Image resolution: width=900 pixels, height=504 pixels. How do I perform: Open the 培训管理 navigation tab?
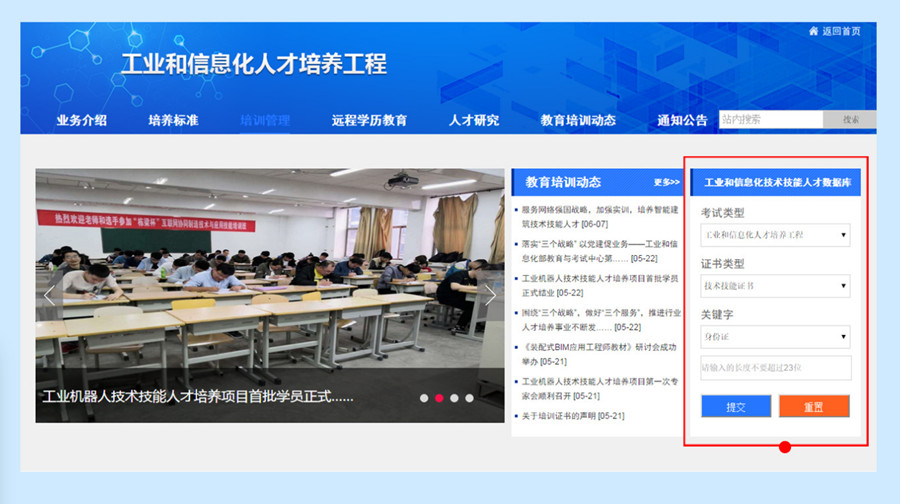point(265,121)
